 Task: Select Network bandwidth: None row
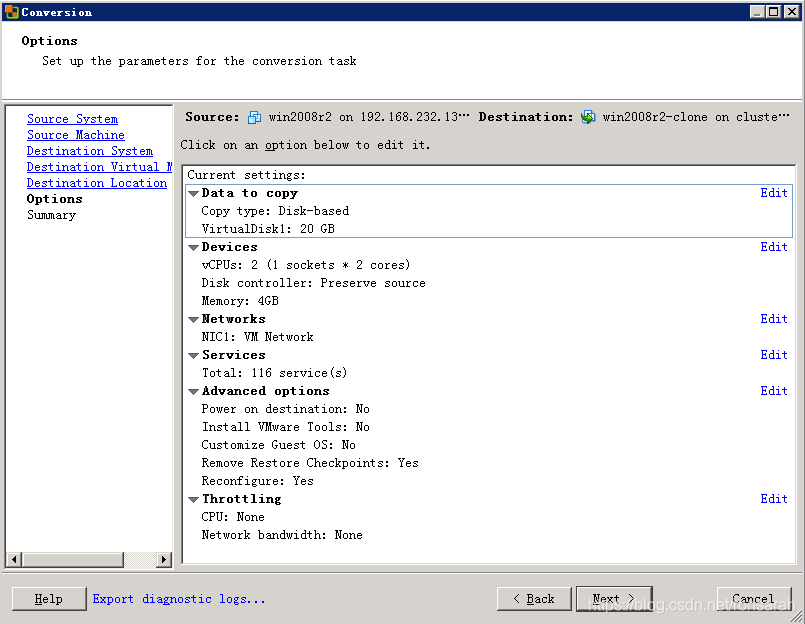point(282,535)
